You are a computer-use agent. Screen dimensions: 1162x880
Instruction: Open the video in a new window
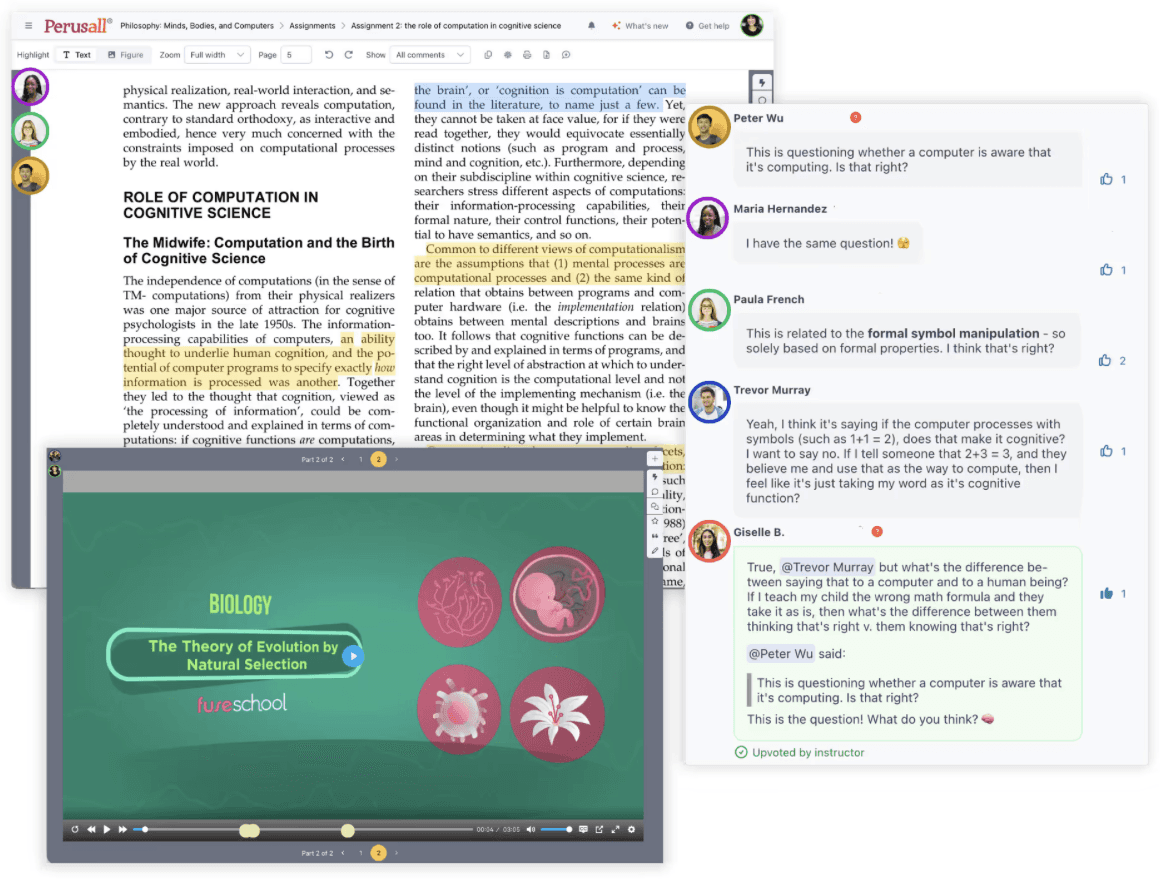tap(599, 830)
